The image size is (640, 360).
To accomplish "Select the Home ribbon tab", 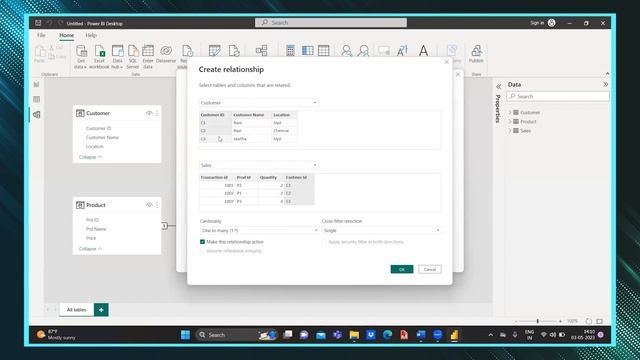I will click(67, 36).
